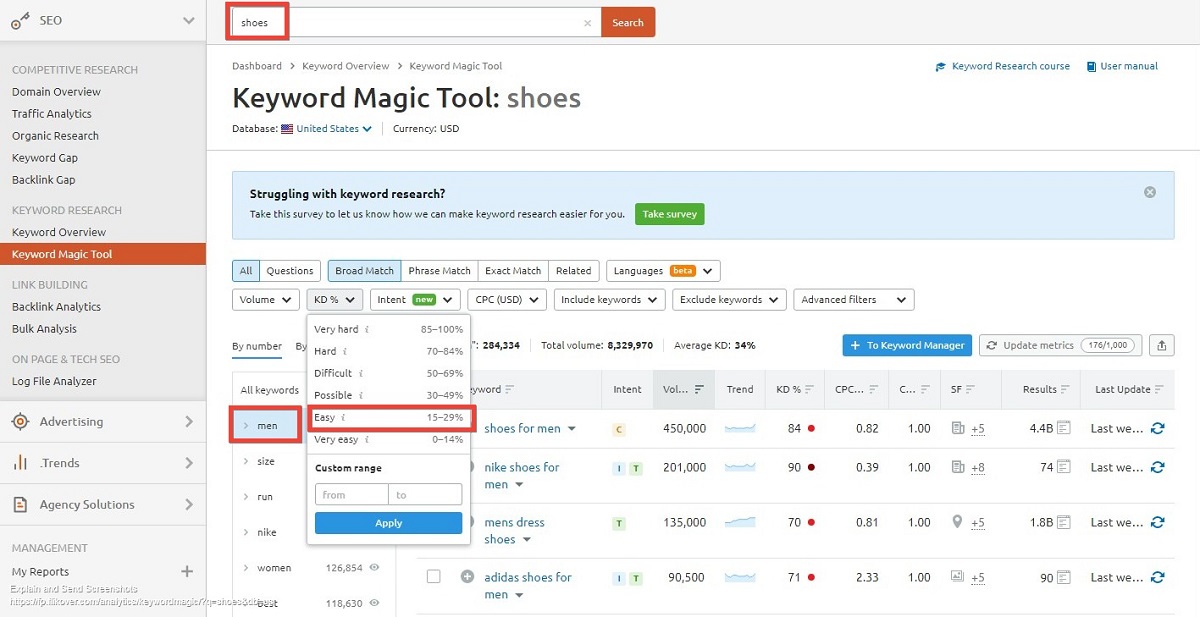This screenshot has height=617, width=1200.
Task: Open the CPC (USD) filter dropdown
Action: coord(507,300)
